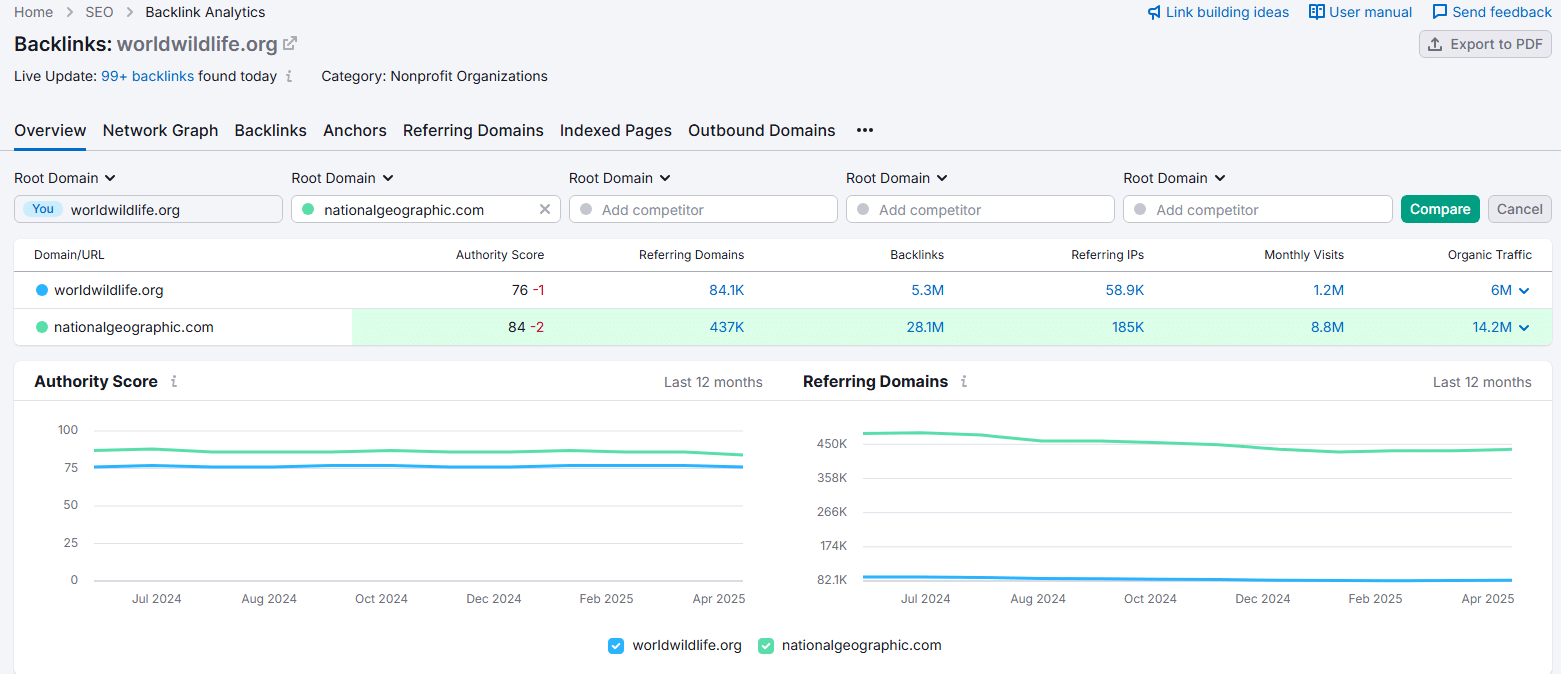Click the megaphone icon for Link building ideas
Viewport: 1561px width, 674px height.
(x=1154, y=12)
